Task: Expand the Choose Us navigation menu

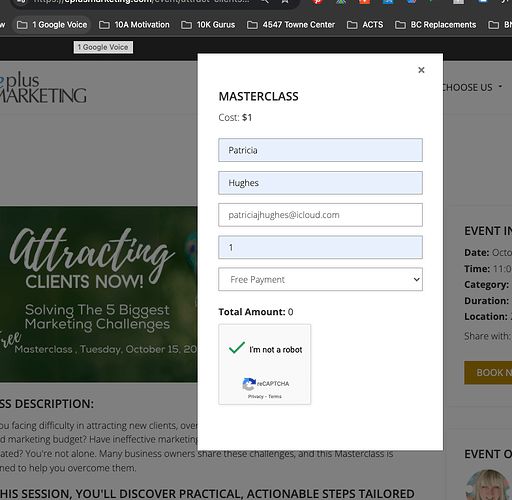Action: click(x=472, y=87)
